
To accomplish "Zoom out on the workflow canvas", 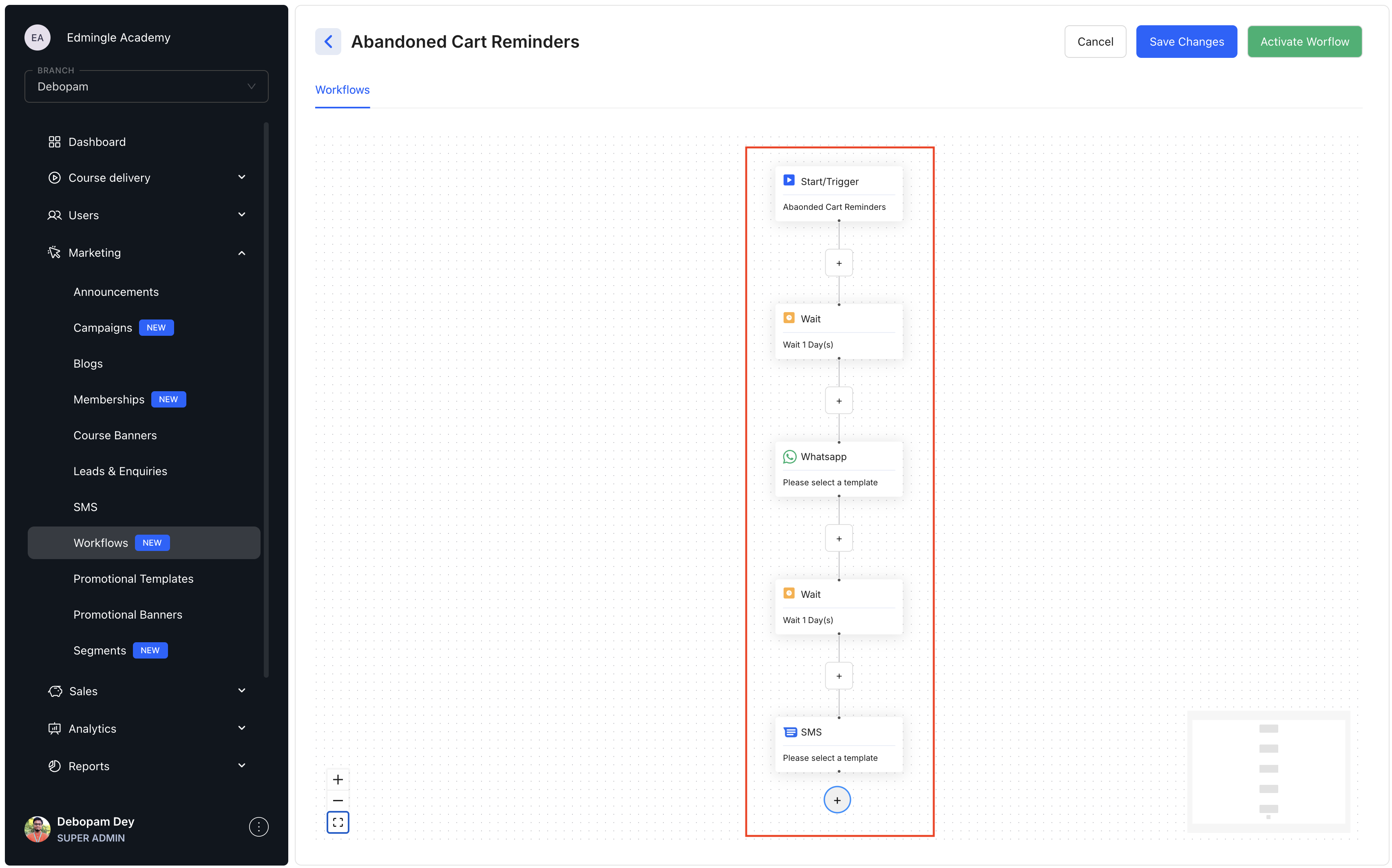I will coord(338,800).
